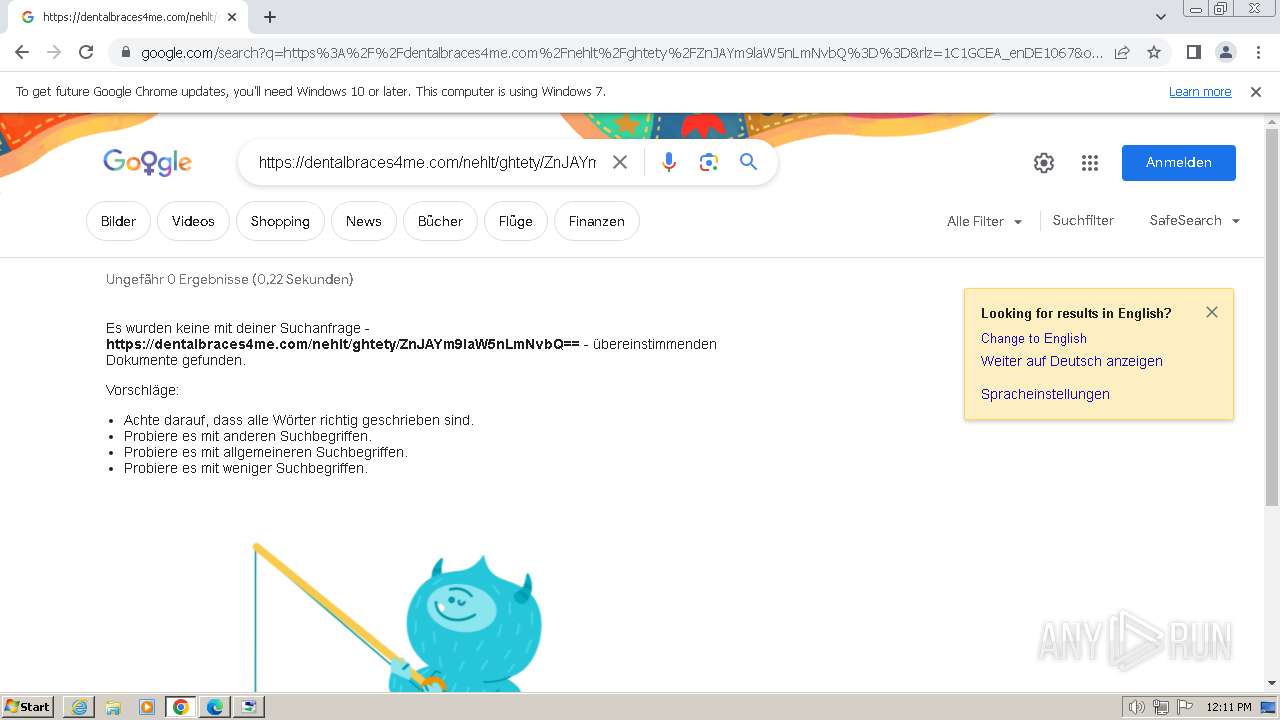Open the last pinned taskbar app
Screen dimensions: 1280x720
(249, 707)
